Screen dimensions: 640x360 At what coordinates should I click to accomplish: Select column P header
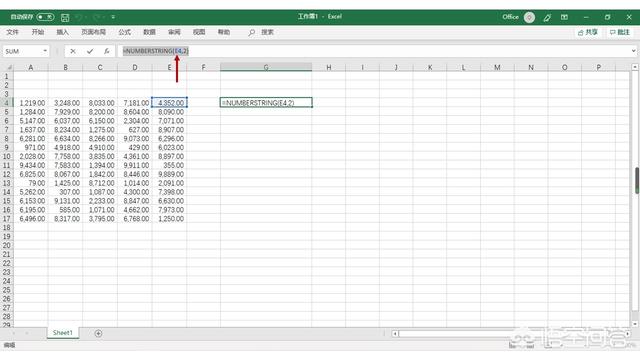[598, 67]
